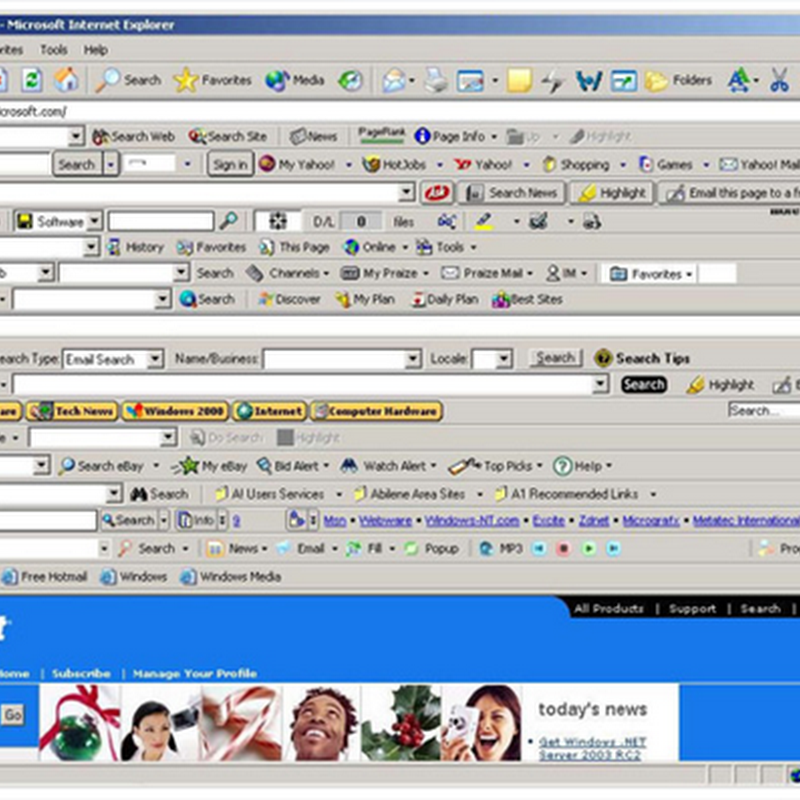Open Search with the magnifier icon

pyautogui.click(x=129, y=80)
